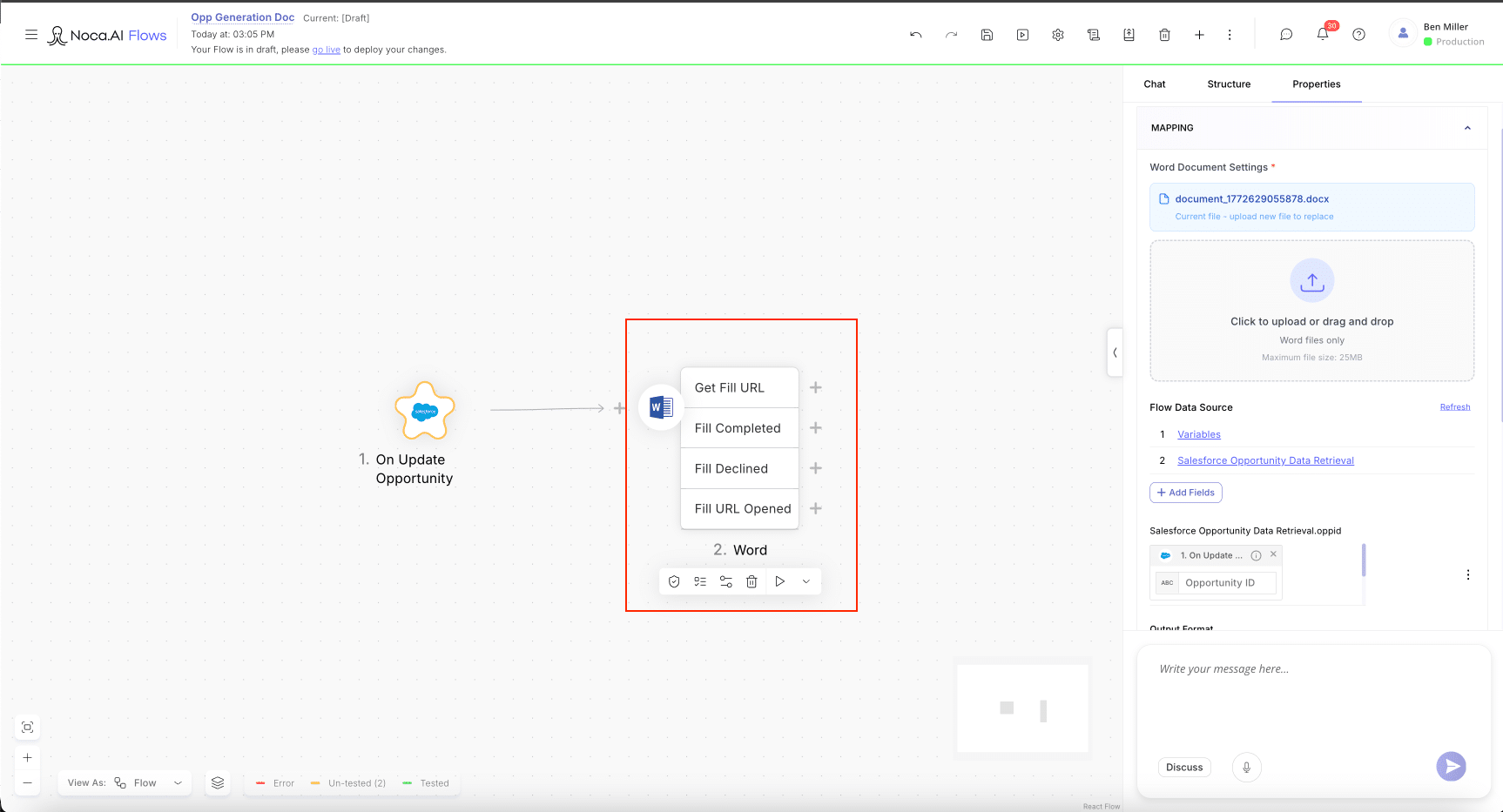
Task: Delete the Word node with trash icon
Action: coord(751,581)
